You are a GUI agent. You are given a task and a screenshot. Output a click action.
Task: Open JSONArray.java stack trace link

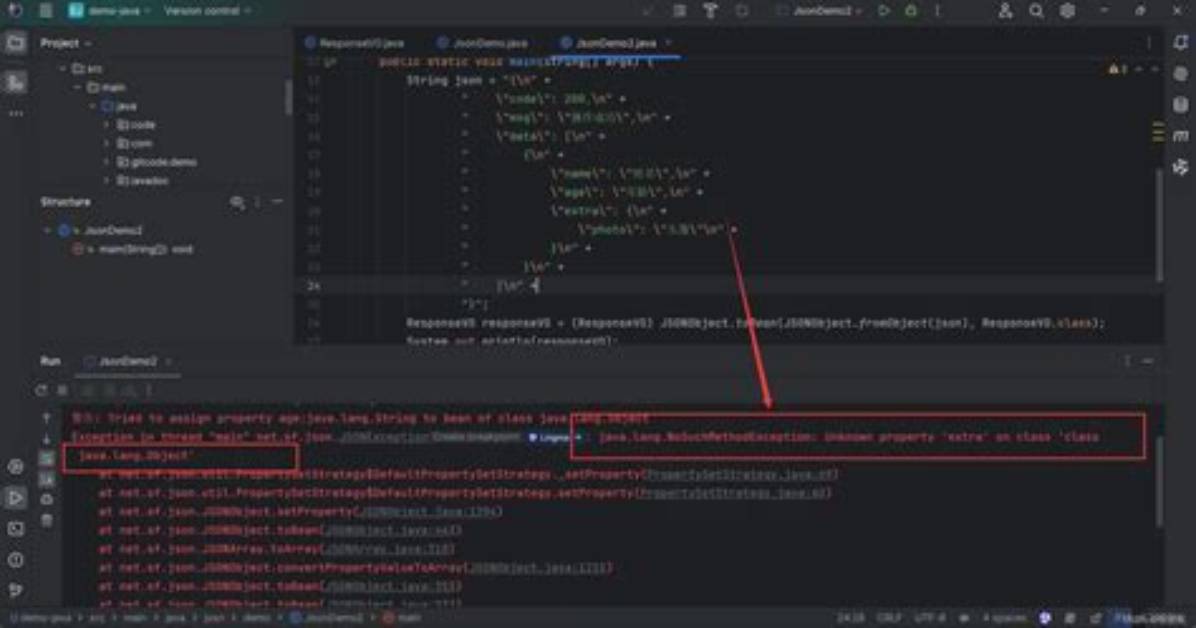coord(389,549)
